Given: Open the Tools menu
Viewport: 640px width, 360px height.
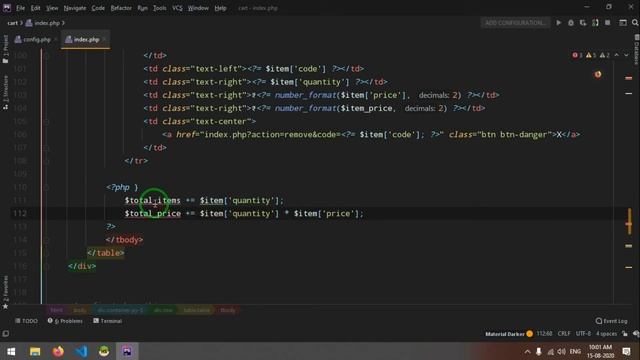Looking at the screenshot, I should click(160, 8).
